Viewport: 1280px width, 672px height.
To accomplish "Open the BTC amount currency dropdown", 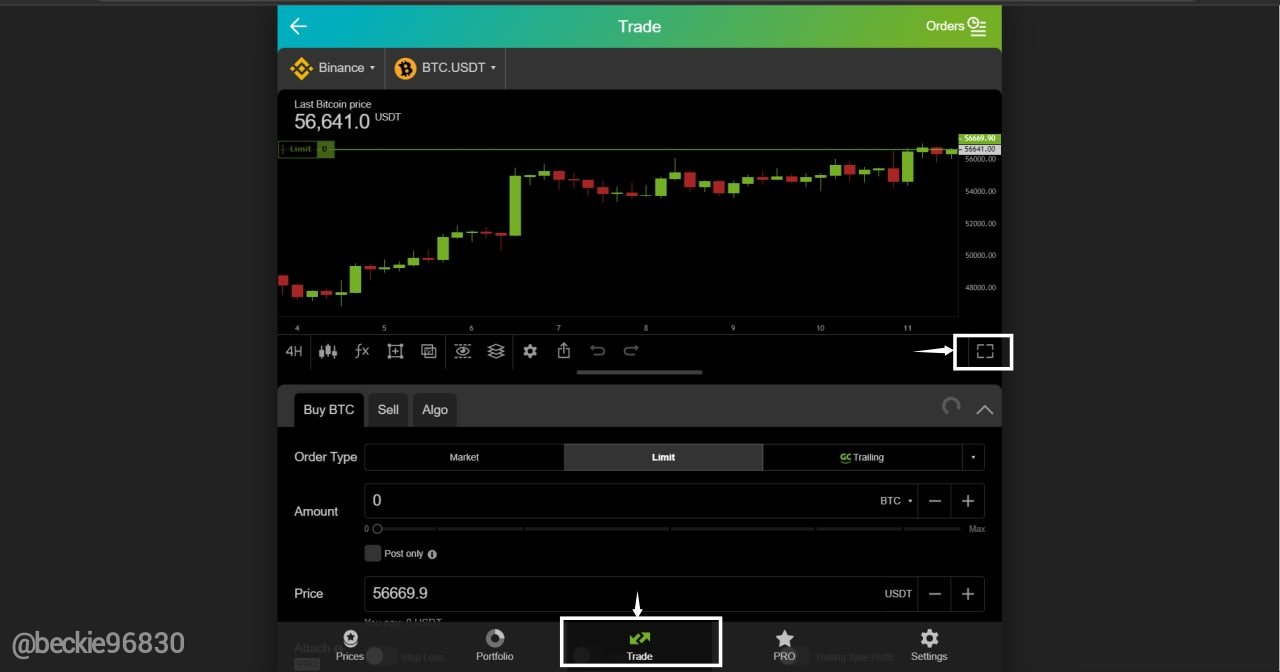I will click(896, 501).
